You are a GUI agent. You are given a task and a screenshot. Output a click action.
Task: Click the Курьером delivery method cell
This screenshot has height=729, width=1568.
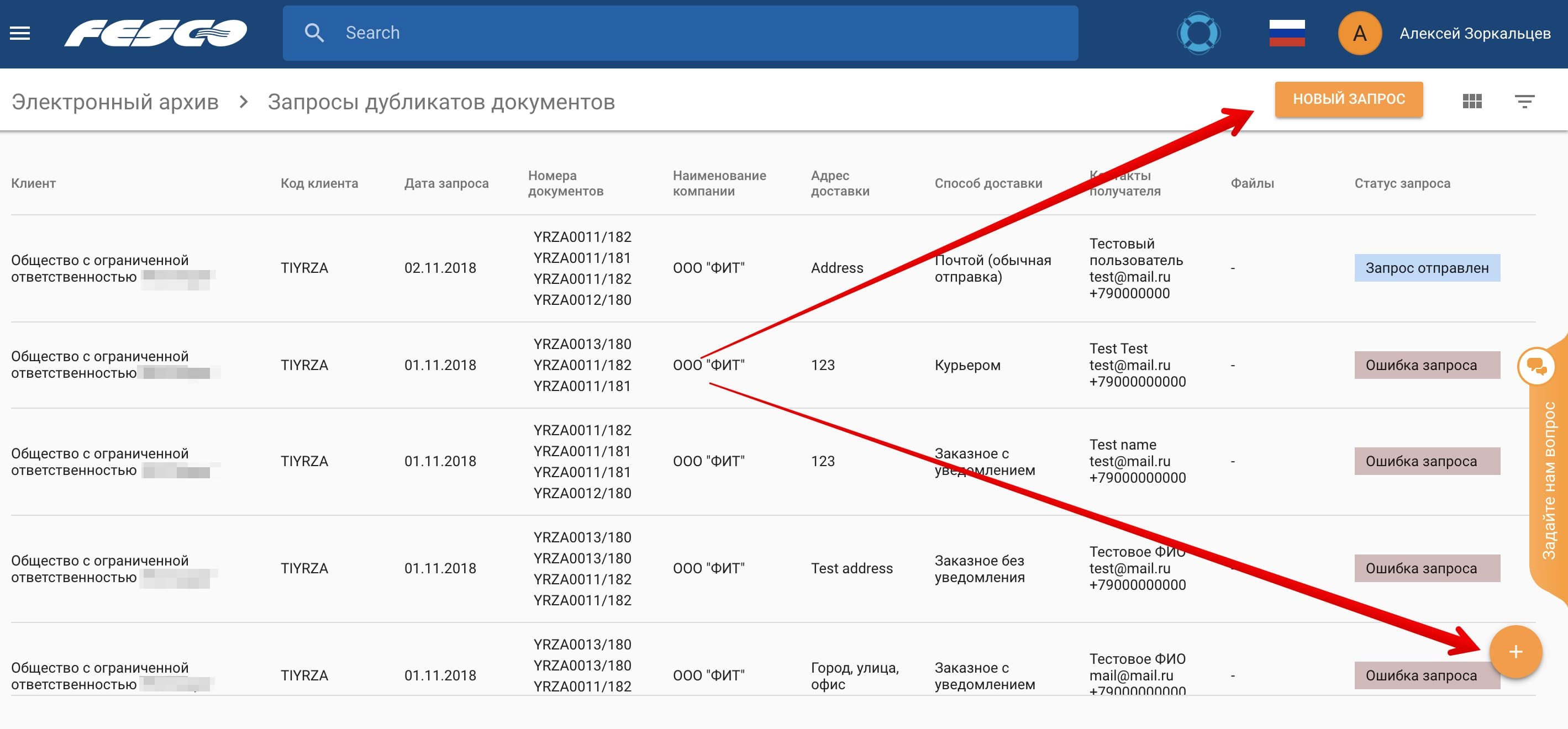(967, 365)
